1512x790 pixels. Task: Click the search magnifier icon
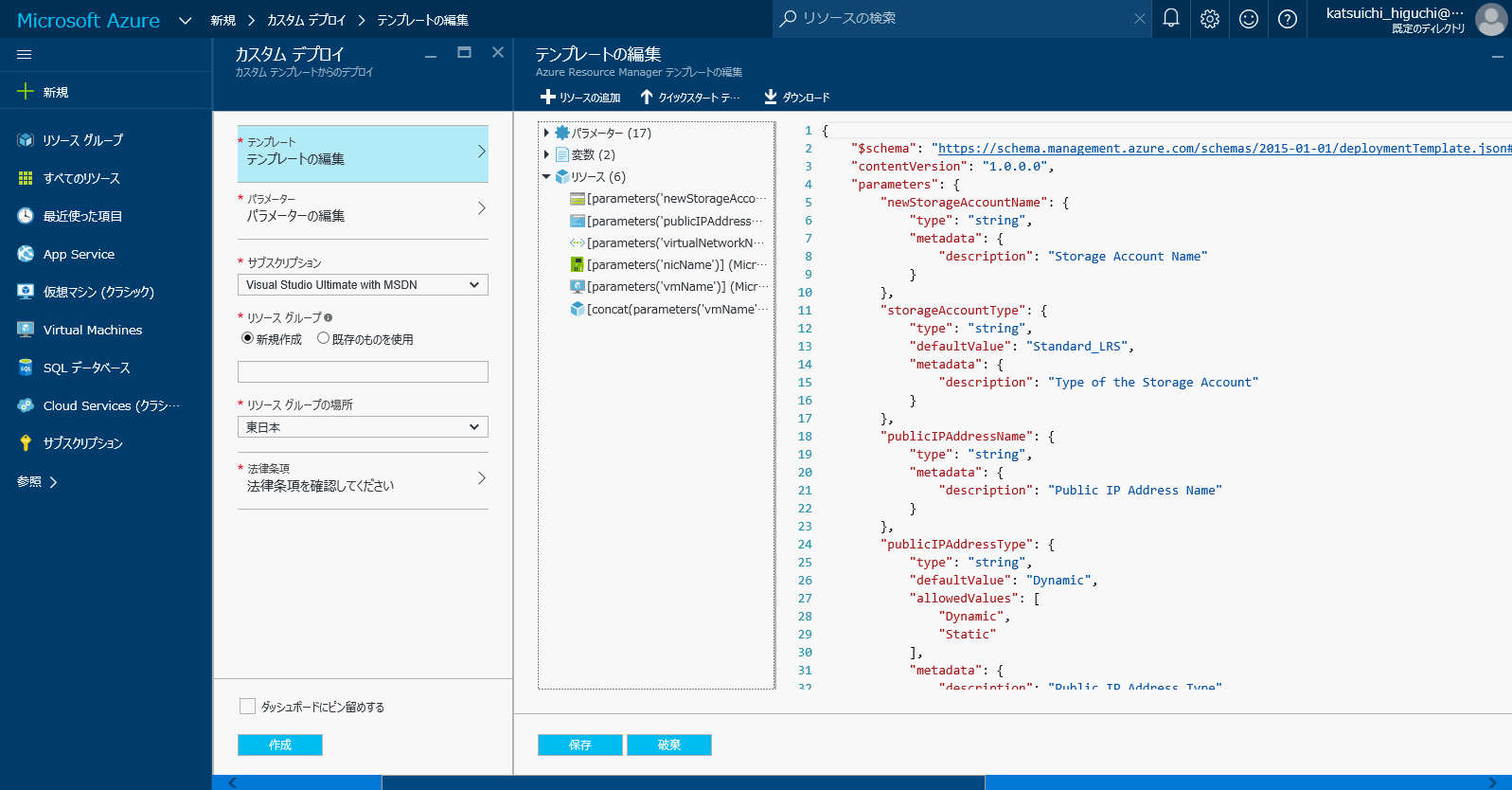788,18
